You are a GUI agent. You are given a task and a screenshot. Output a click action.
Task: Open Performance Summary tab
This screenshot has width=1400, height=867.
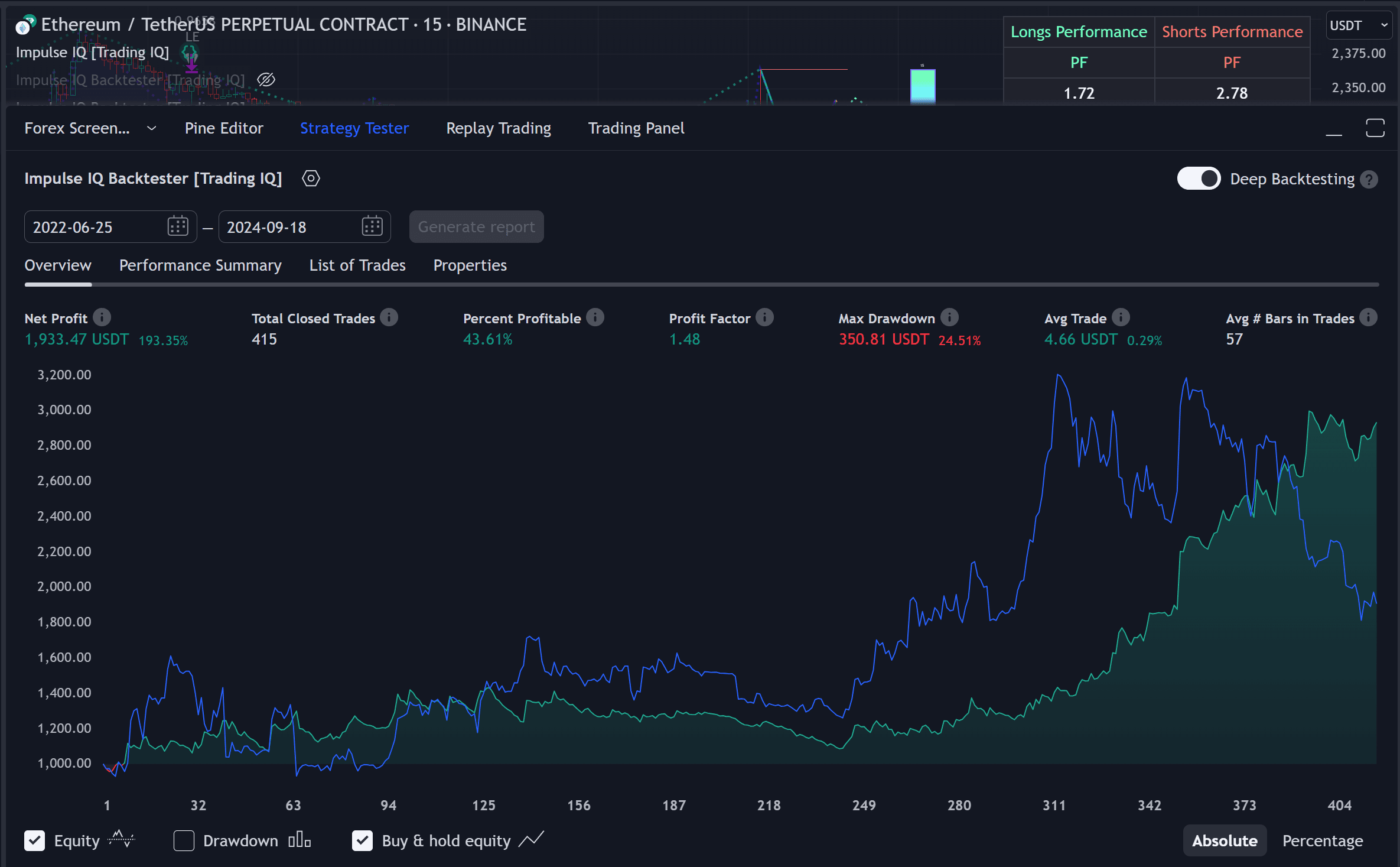click(x=200, y=265)
